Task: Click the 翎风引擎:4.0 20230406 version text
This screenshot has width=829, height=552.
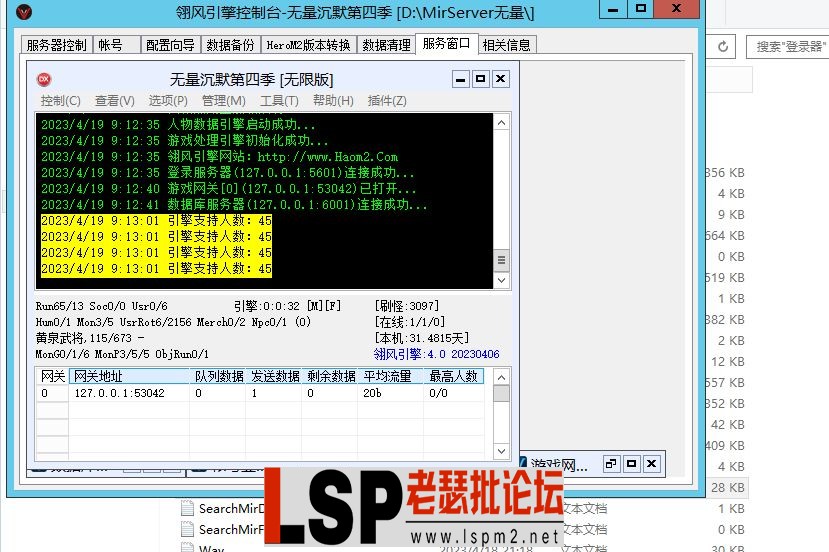Action: click(x=436, y=354)
